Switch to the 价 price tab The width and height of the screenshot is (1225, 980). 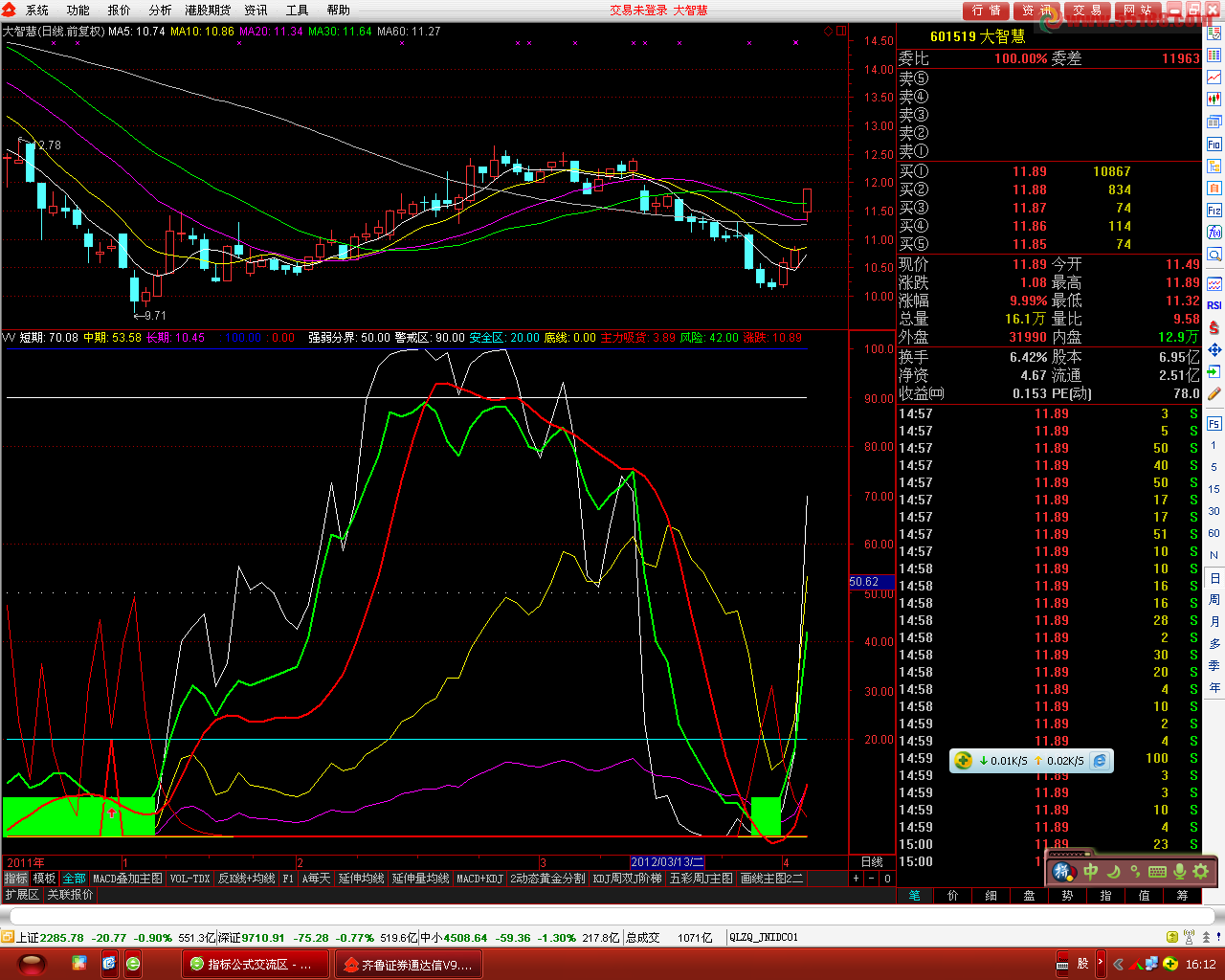pos(953,896)
